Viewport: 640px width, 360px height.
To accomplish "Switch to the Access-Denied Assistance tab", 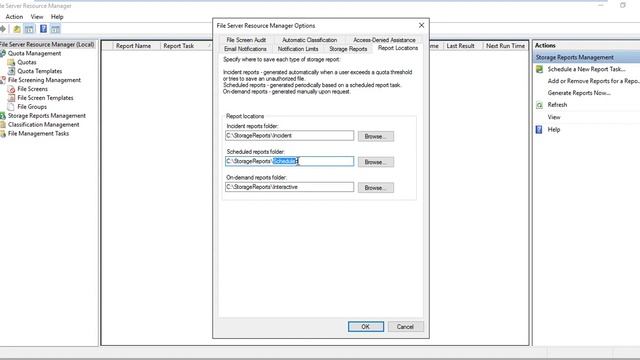I will coord(384,40).
